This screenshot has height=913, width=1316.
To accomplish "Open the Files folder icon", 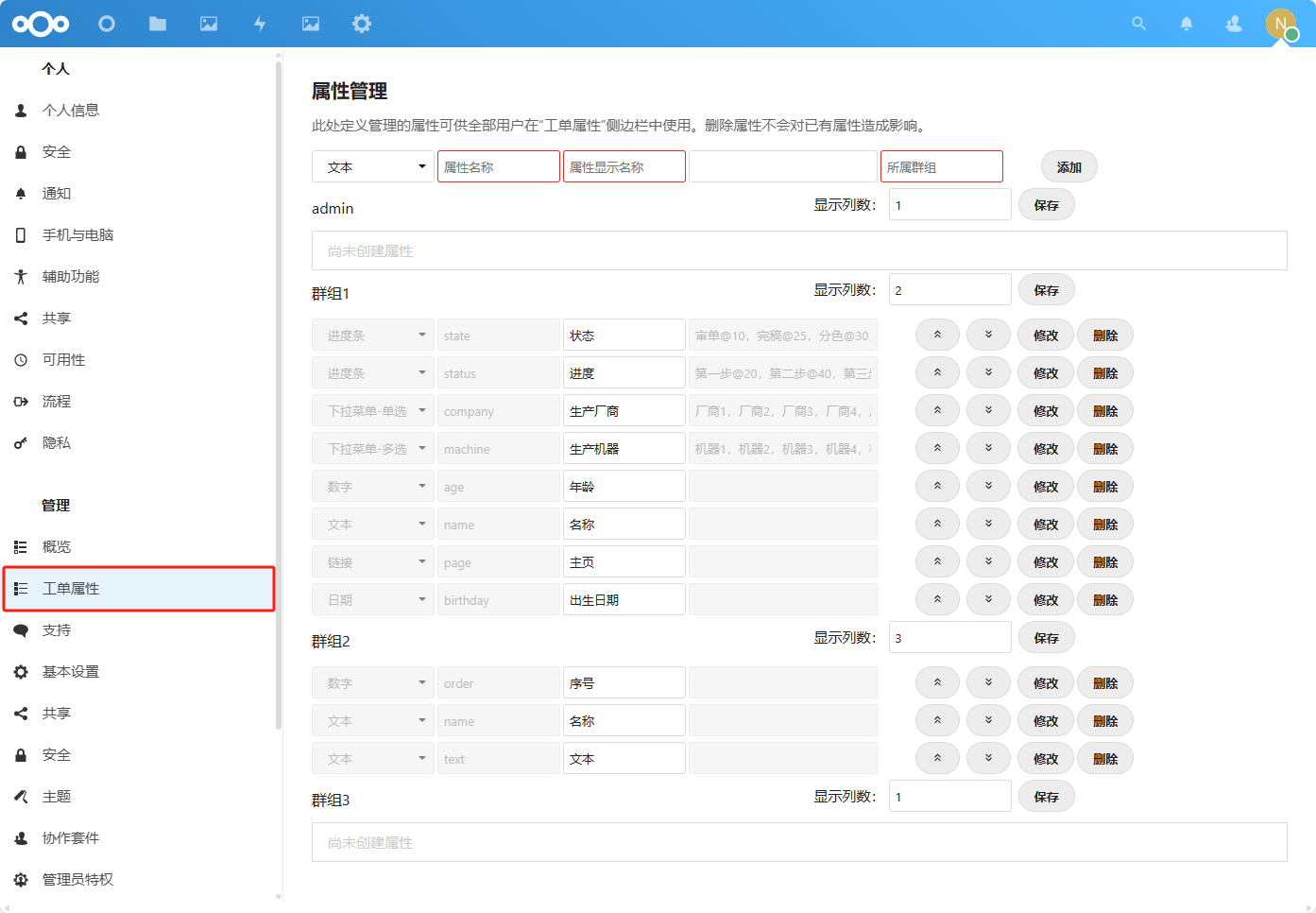I will point(158,24).
